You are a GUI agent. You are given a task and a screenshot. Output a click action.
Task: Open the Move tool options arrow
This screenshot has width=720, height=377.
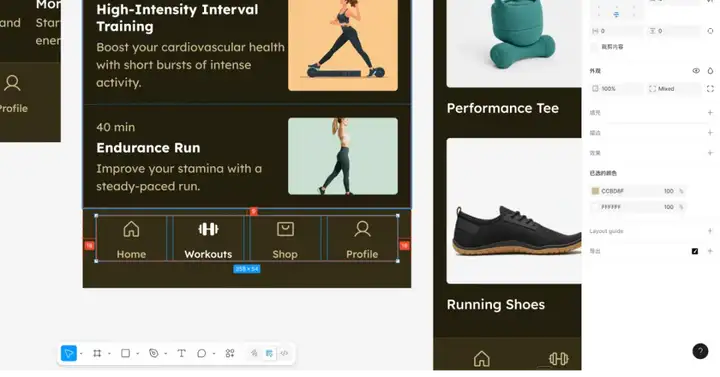(81, 354)
